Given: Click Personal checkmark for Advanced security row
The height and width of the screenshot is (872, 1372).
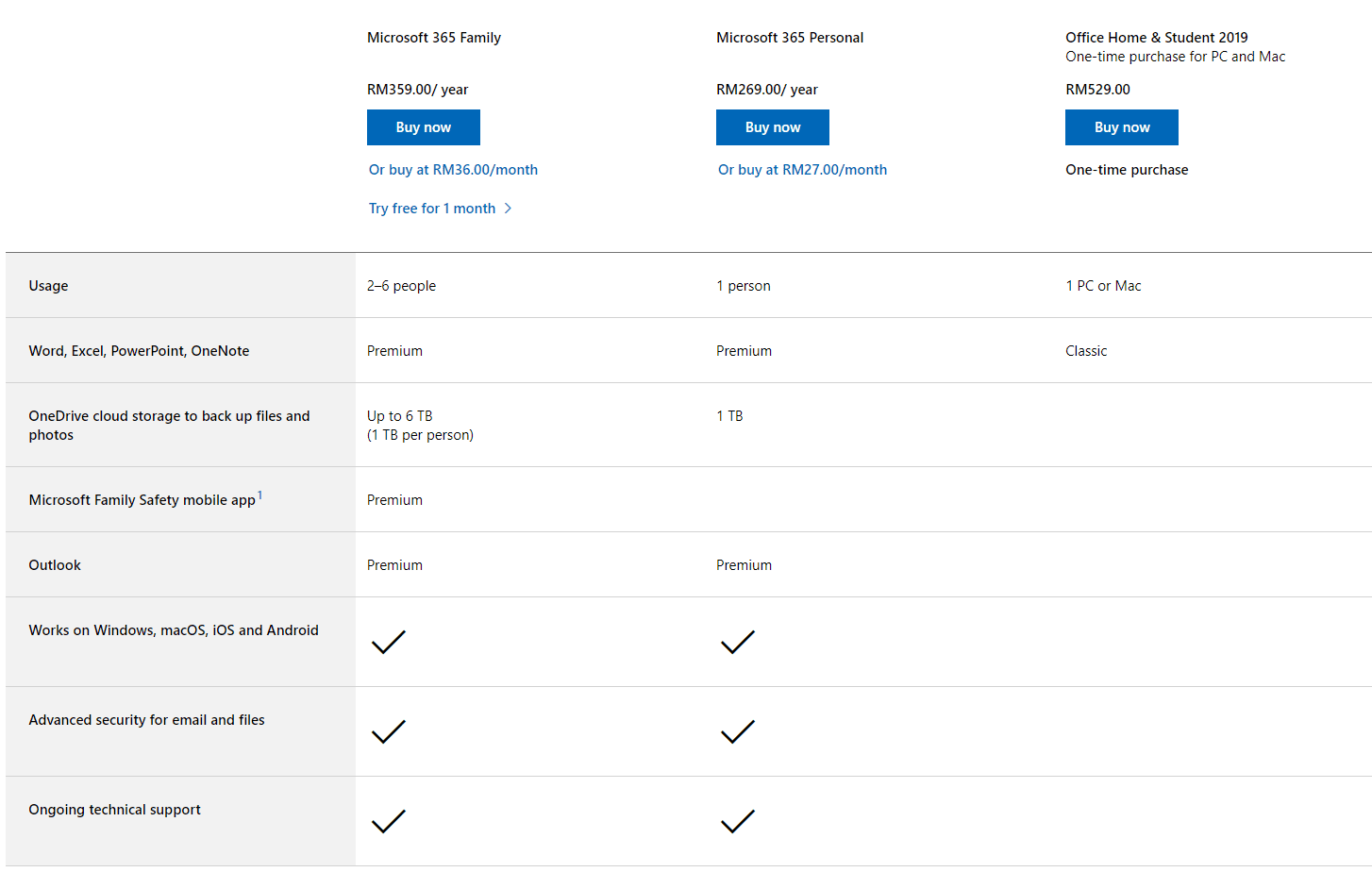Looking at the screenshot, I should tap(737, 731).
